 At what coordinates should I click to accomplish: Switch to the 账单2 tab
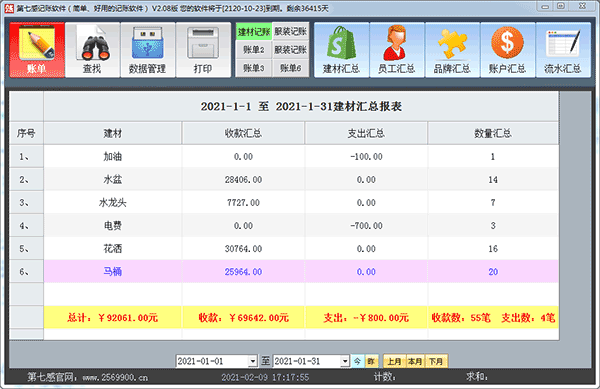(x=254, y=50)
